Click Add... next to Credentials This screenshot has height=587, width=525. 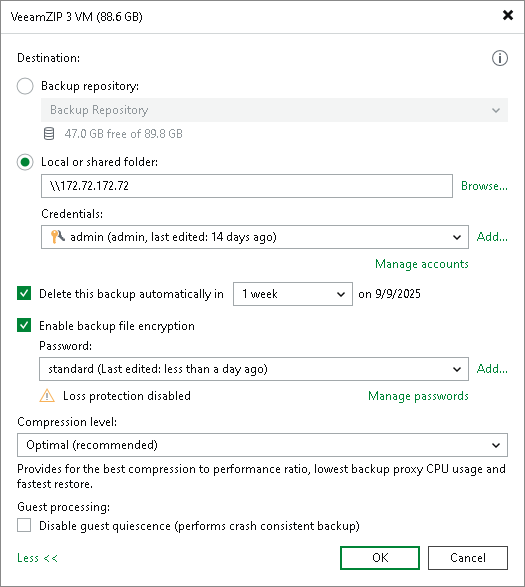click(492, 237)
